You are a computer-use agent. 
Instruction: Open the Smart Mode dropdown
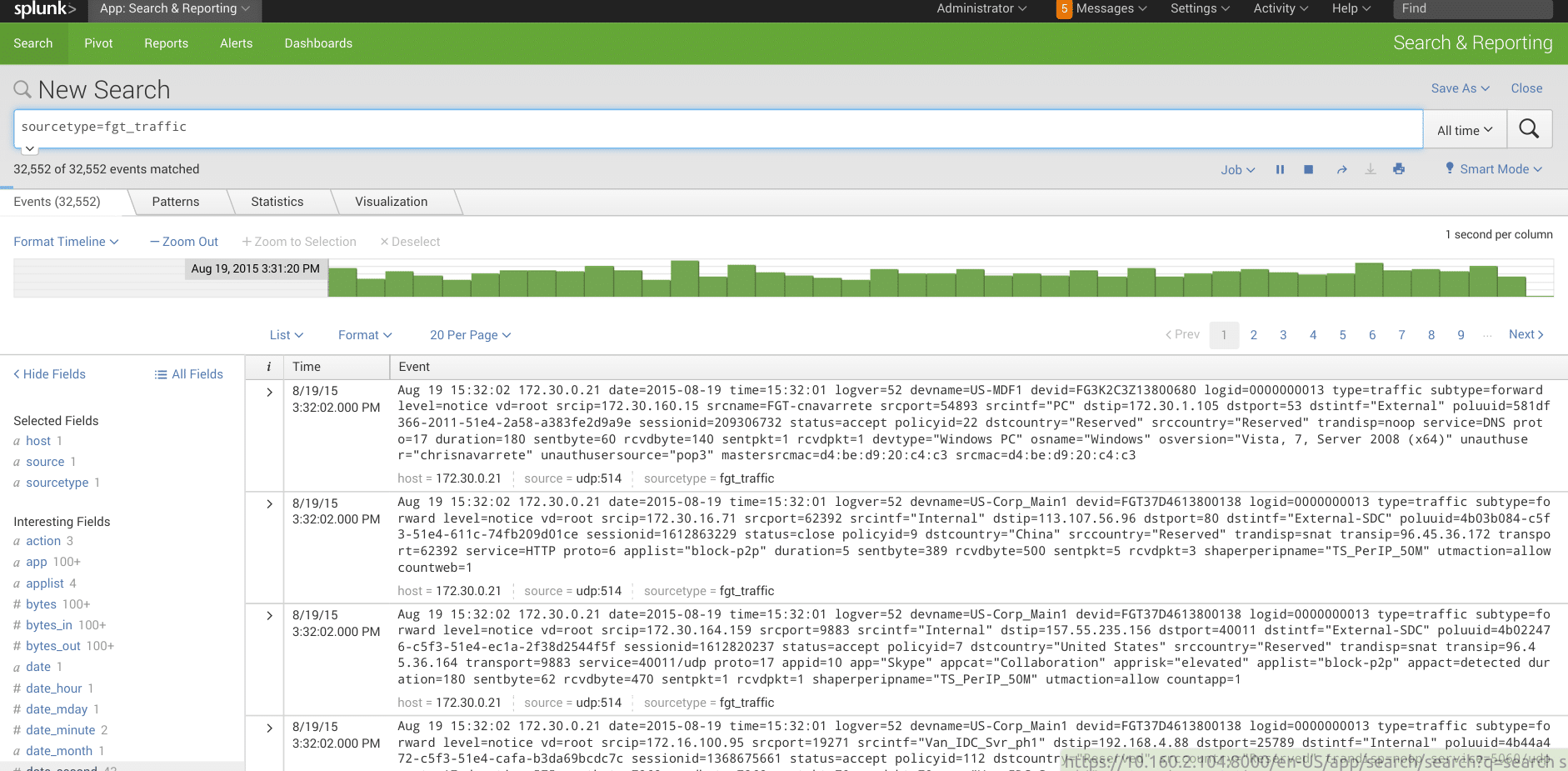point(1494,169)
